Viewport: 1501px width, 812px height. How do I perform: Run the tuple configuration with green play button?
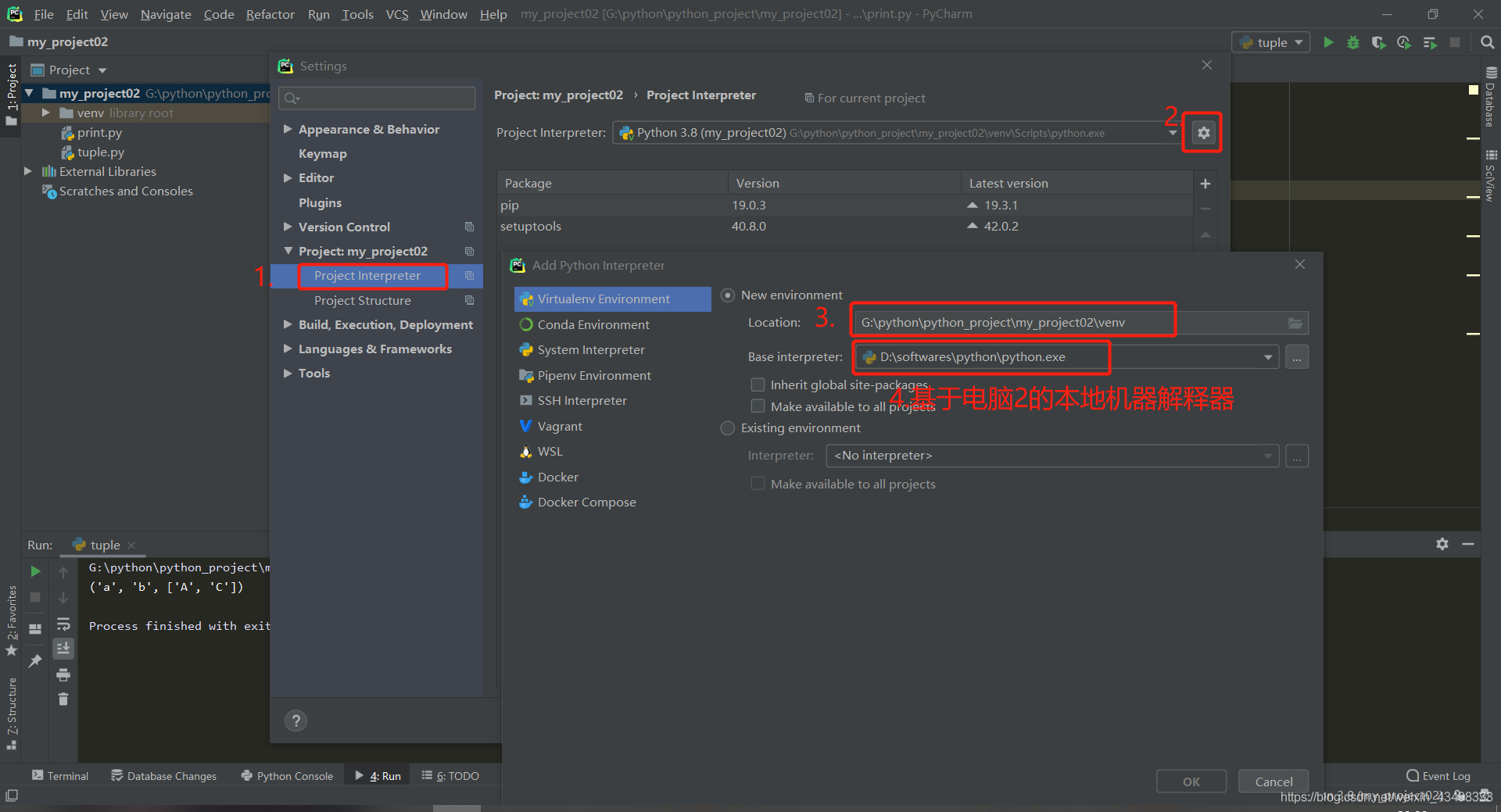(x=1328, y=42)
